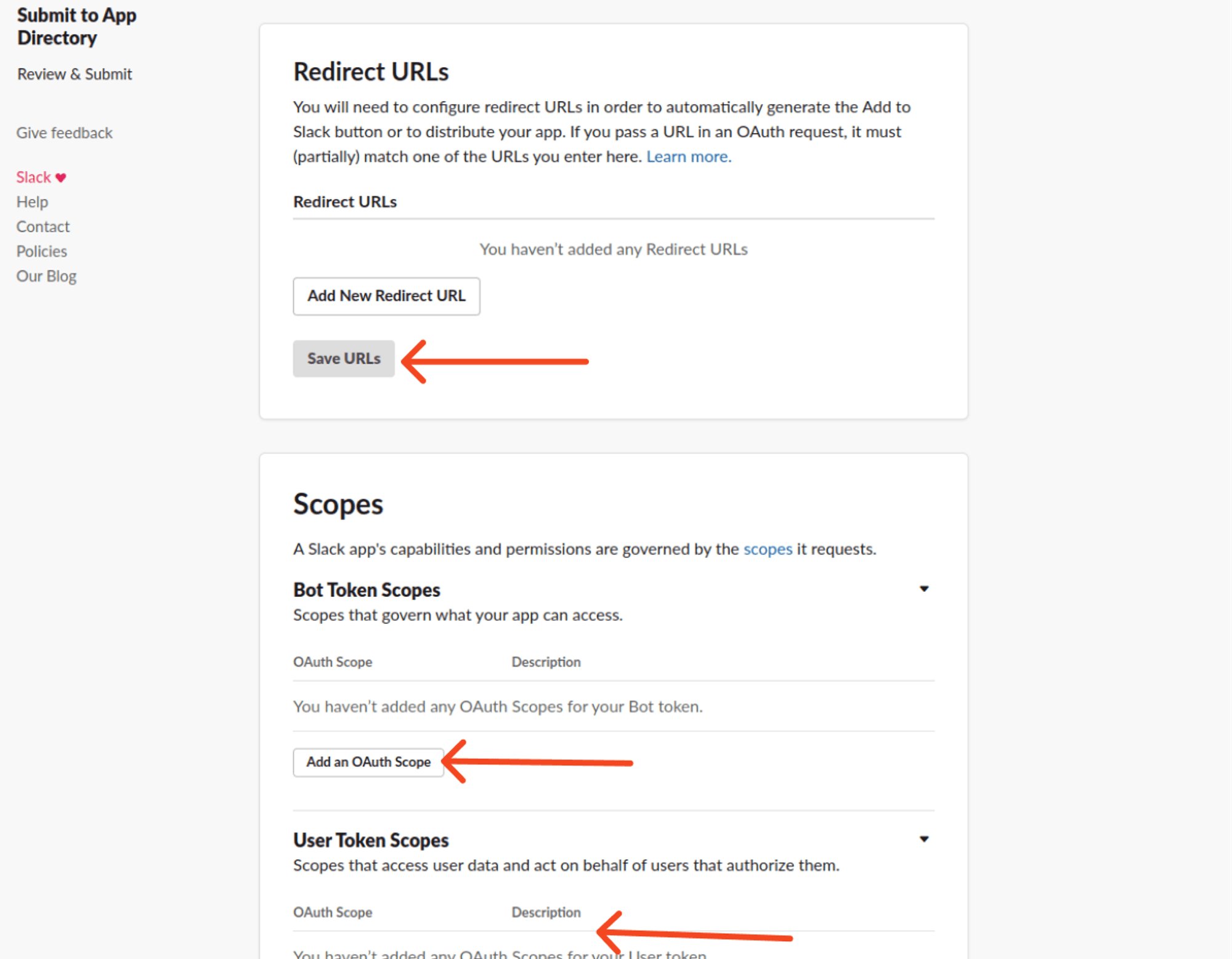Navigate to Give feedback
The height and width of the screenshot is (959, 1232).
coord(63,132)
